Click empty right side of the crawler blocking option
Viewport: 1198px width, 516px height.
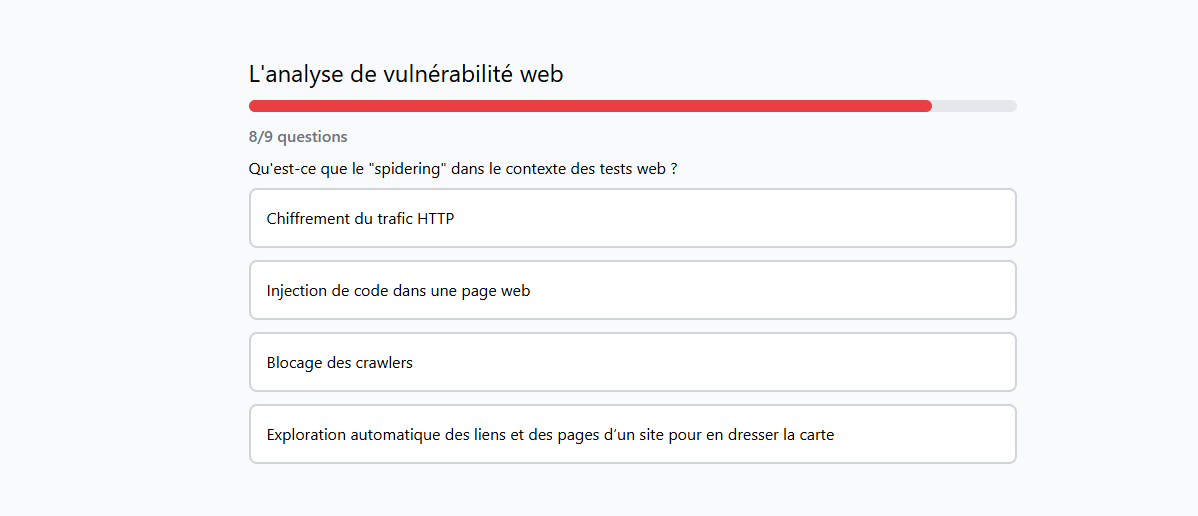tap(850, 362)
